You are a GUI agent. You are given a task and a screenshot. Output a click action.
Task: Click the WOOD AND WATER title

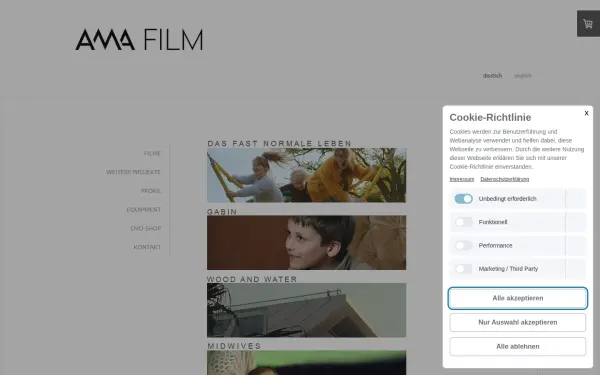(252, 279)
